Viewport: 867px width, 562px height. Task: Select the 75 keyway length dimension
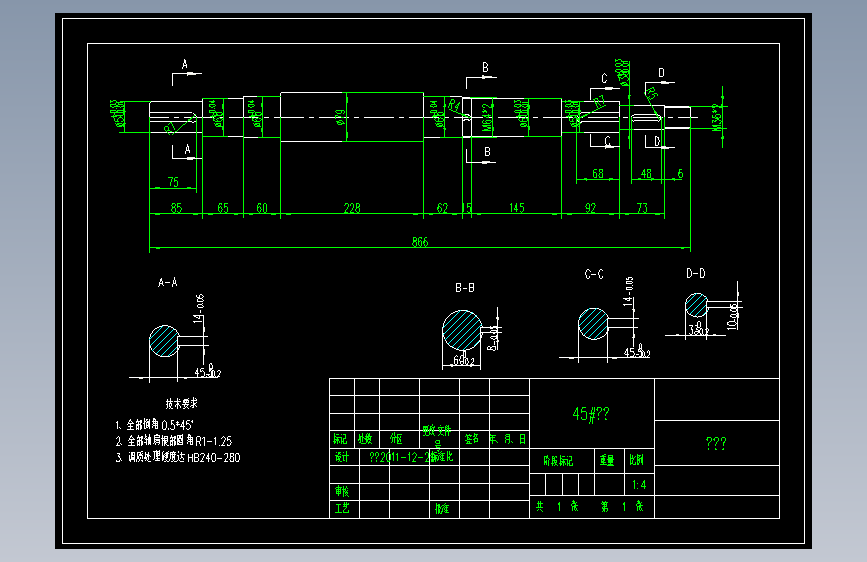click(173, 182)
